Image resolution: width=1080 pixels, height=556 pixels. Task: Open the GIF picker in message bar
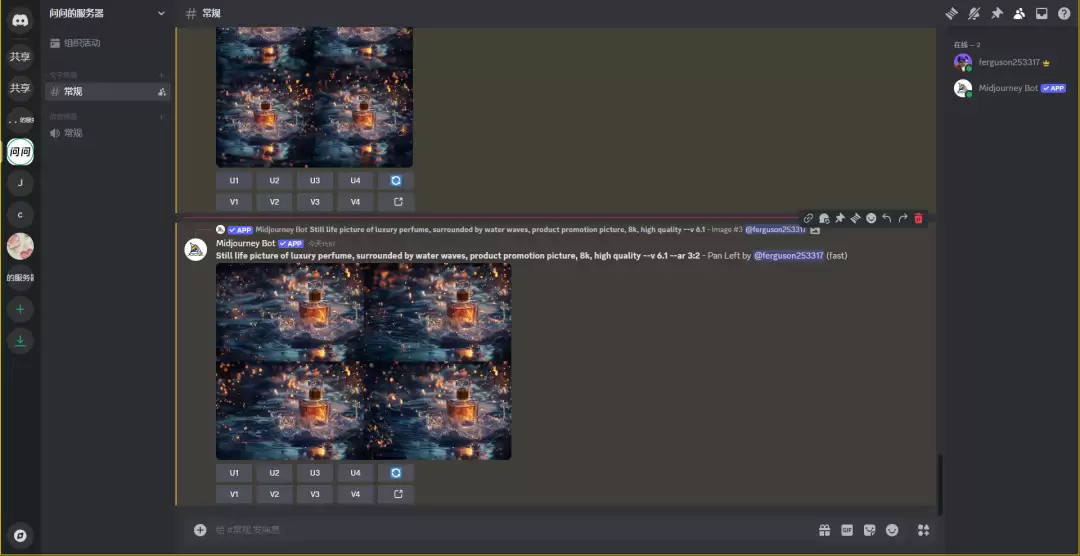point(847,530)
